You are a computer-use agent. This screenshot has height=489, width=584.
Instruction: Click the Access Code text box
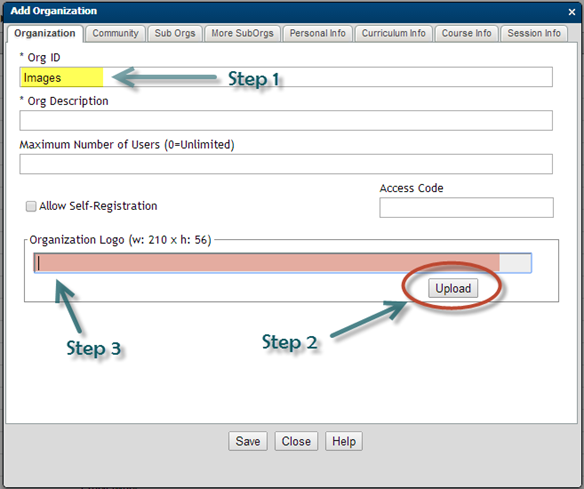(x=466, y=207)
